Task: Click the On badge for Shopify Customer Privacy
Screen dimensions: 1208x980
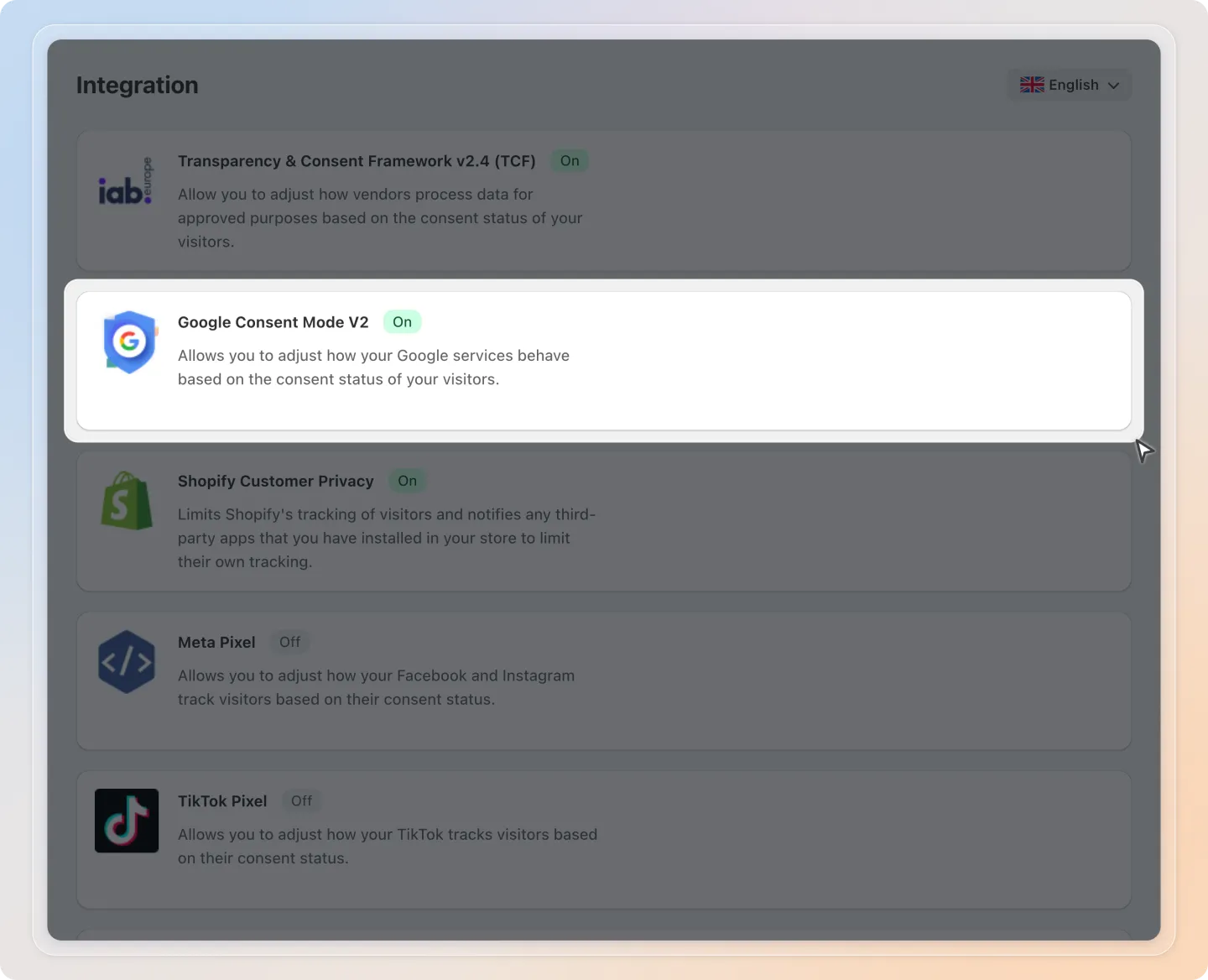Action: point(408,481)
